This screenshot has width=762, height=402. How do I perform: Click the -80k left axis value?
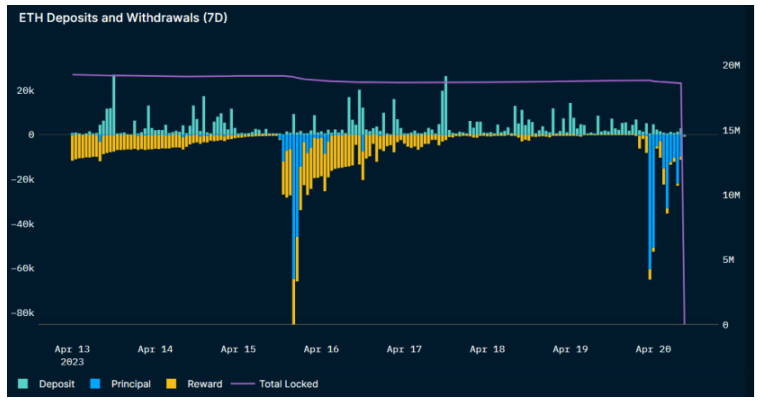coord(22,313)
